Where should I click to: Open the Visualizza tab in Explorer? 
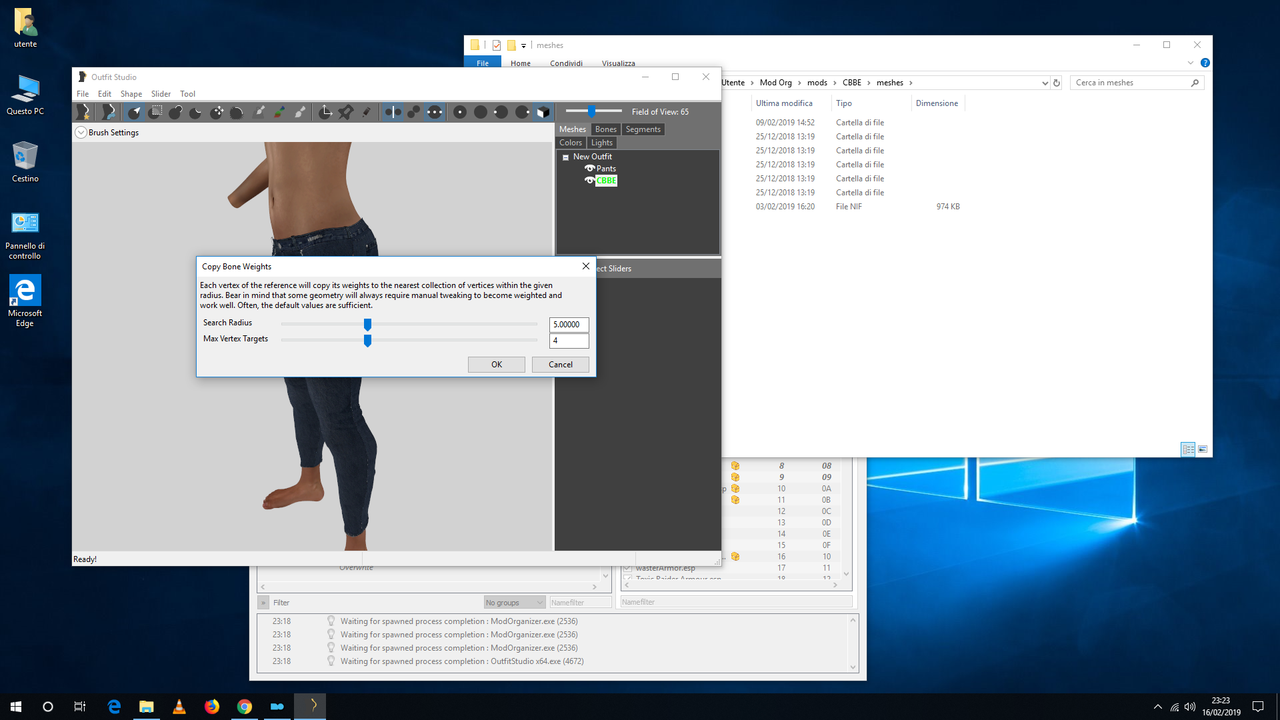[618, 63]
